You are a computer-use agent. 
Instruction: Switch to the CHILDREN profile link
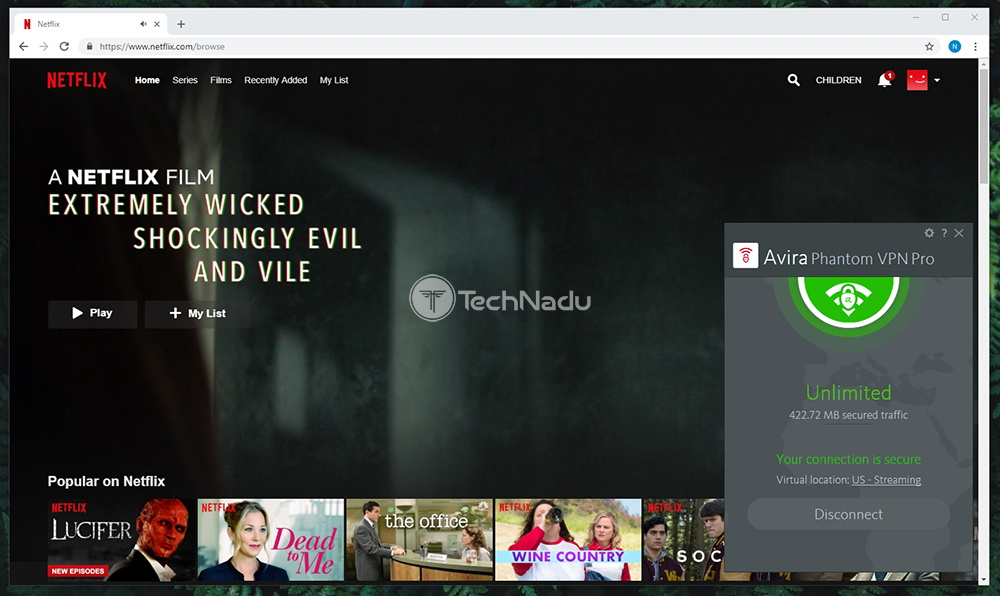[838, 80]
